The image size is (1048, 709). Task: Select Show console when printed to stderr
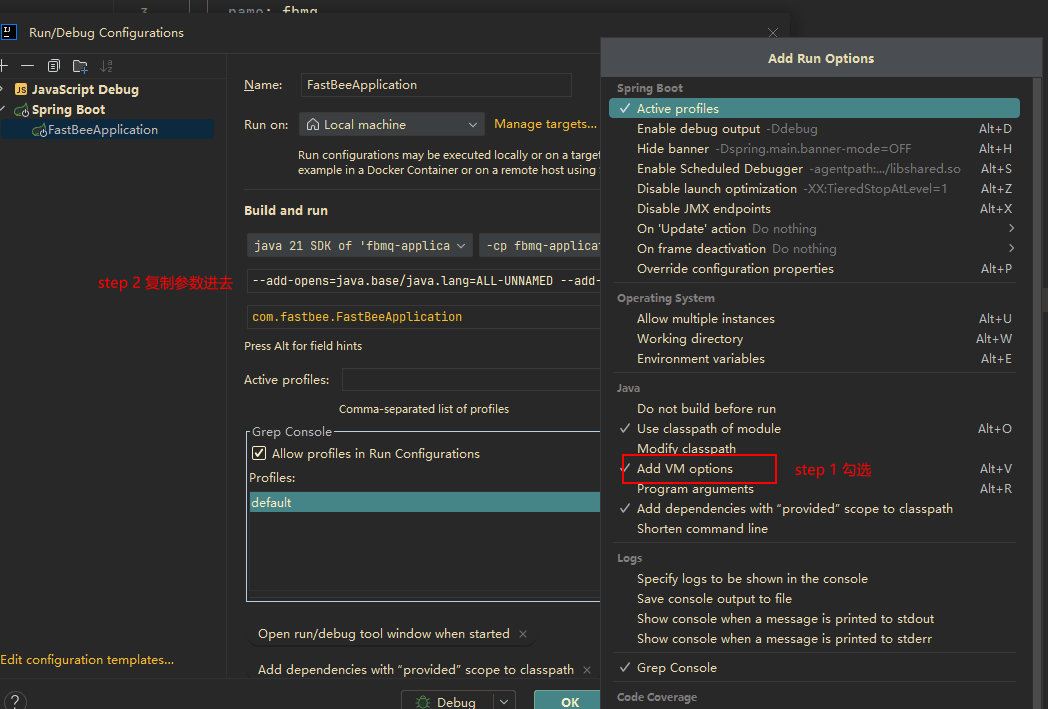pos(814,639)
